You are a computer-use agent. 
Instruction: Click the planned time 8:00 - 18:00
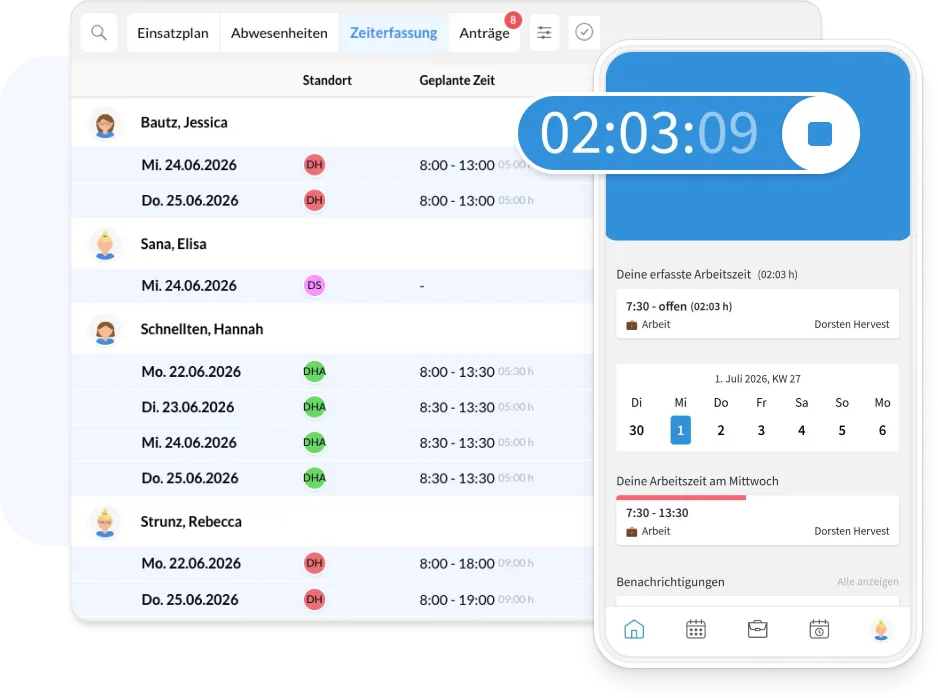click(x=456, y=563)
